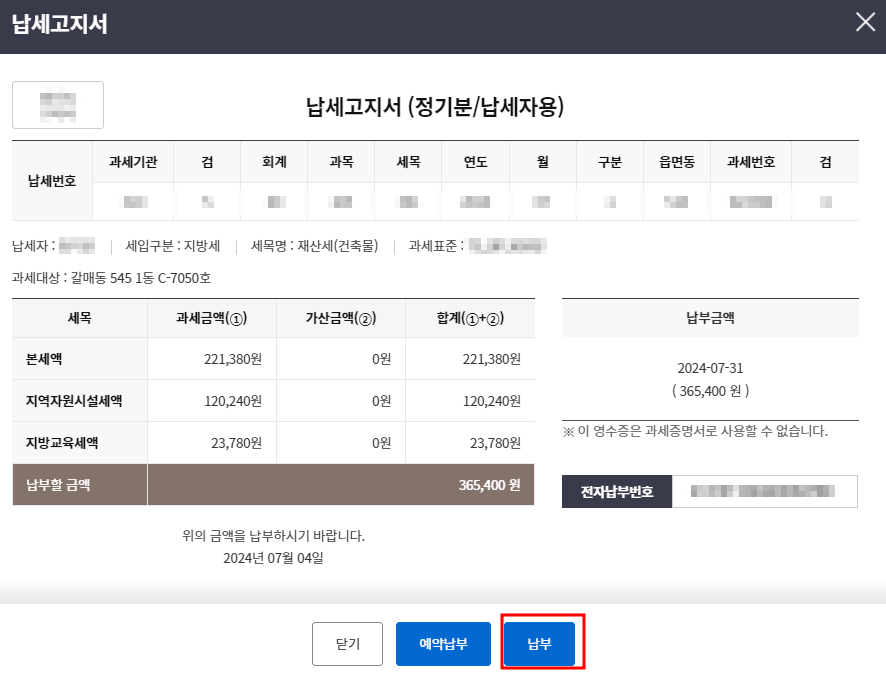Select the 과세기관 column header

[131, 162]
